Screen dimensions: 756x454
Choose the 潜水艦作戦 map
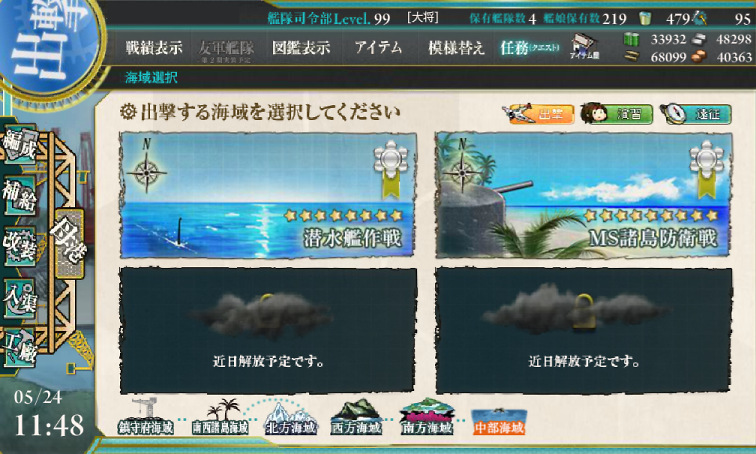(x=268, y=195)
